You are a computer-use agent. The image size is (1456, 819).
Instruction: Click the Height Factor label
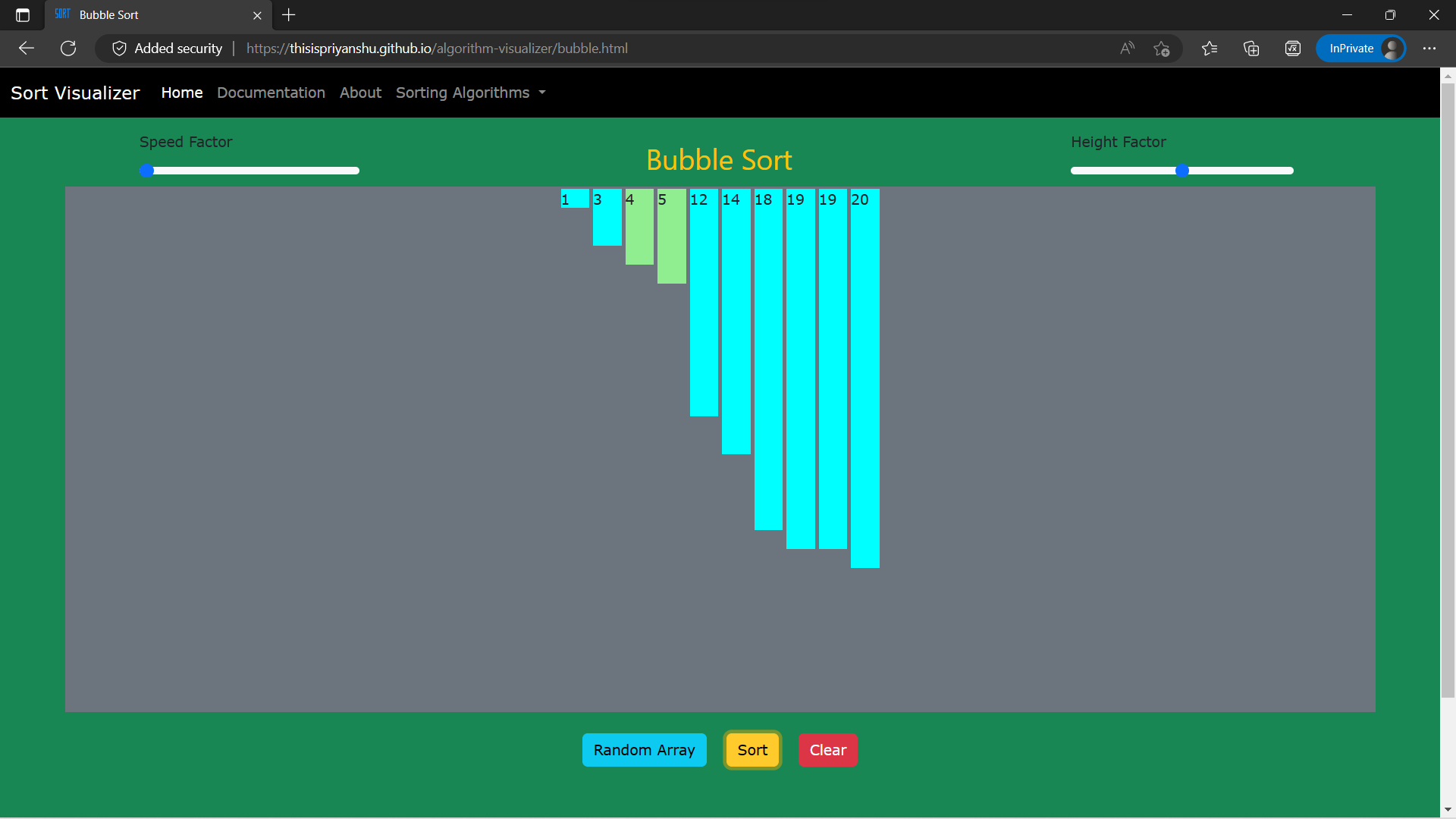point(1119,142)
